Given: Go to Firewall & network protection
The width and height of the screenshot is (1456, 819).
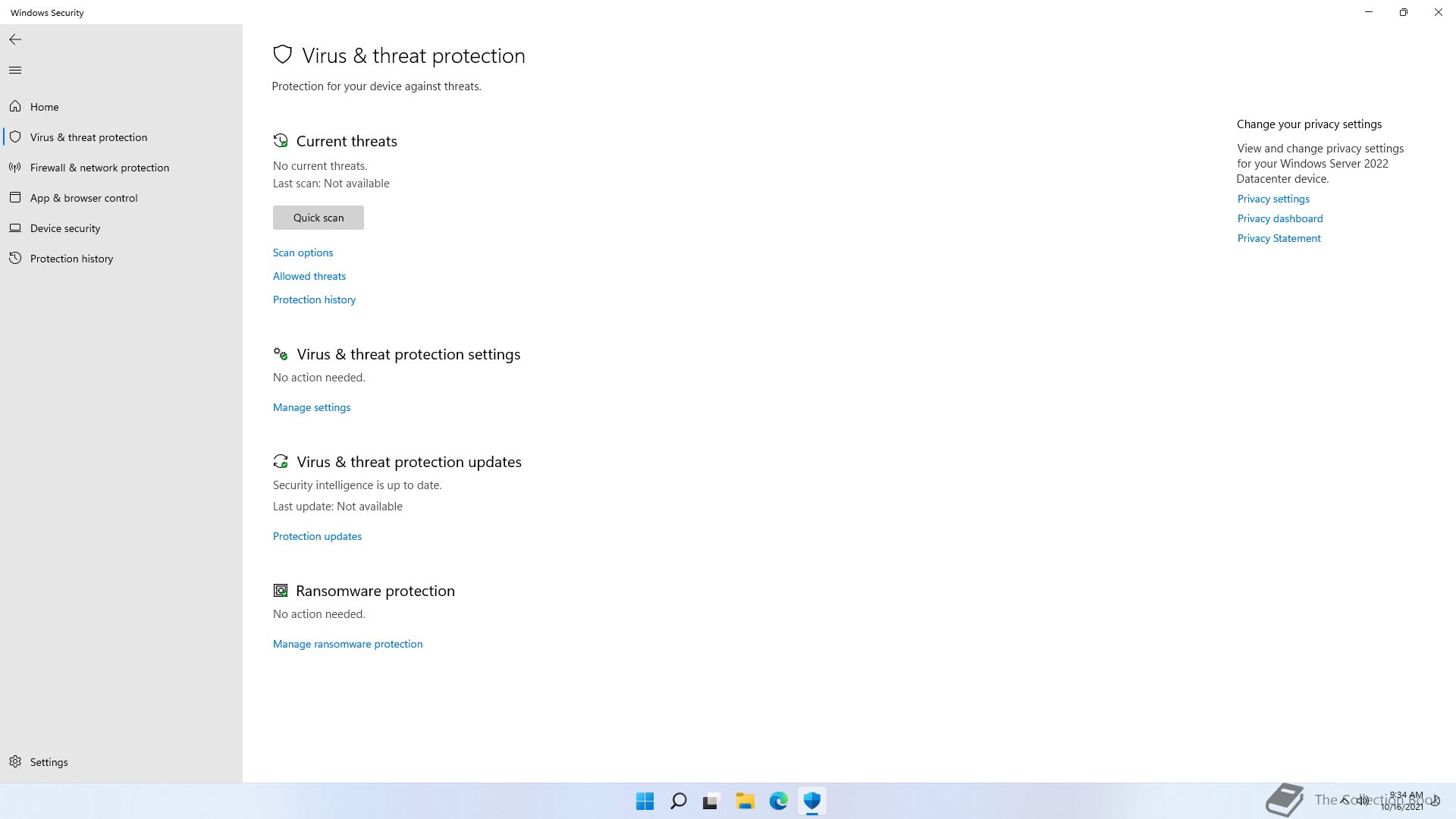Looking at the screenshot, I should click(121, 168).
